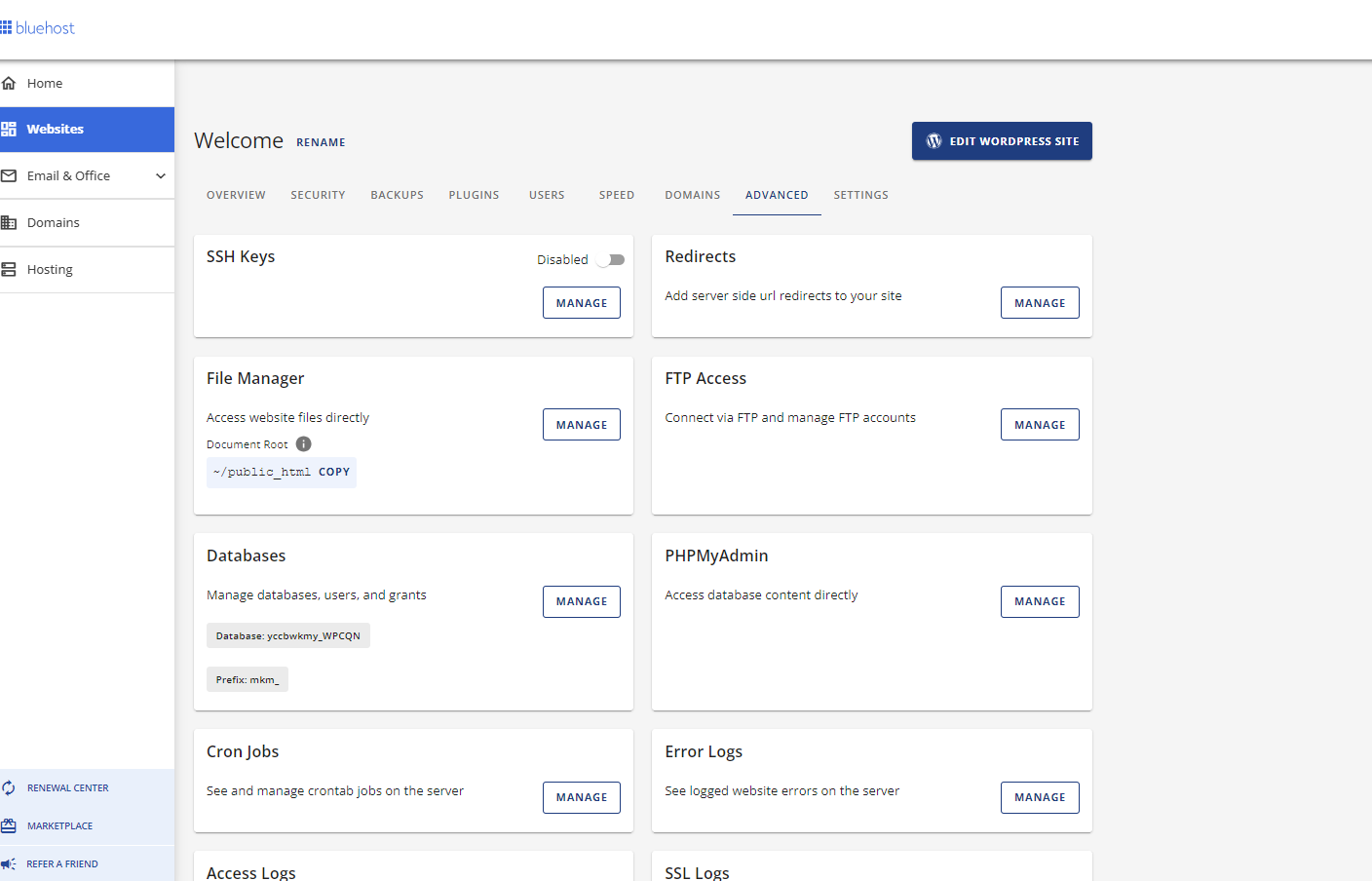
Task: Click the Websites icon in sidebar
Action: tap(9, 129)
